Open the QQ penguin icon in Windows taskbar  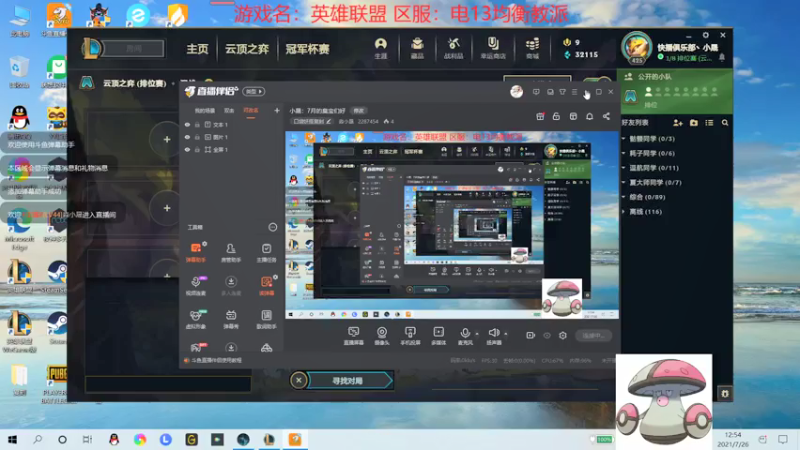click(114, 439)
